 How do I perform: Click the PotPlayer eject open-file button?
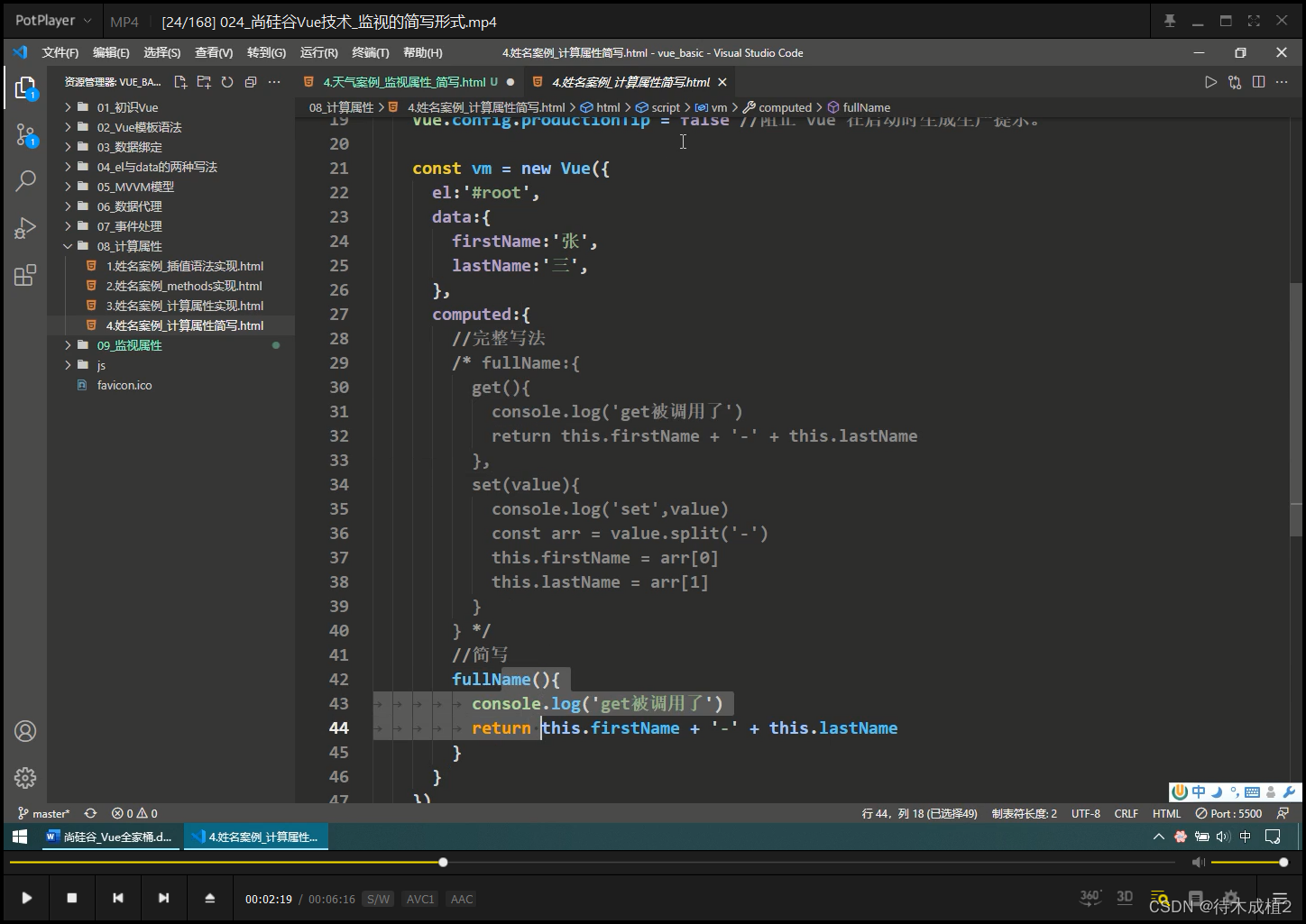coord(209,898)
